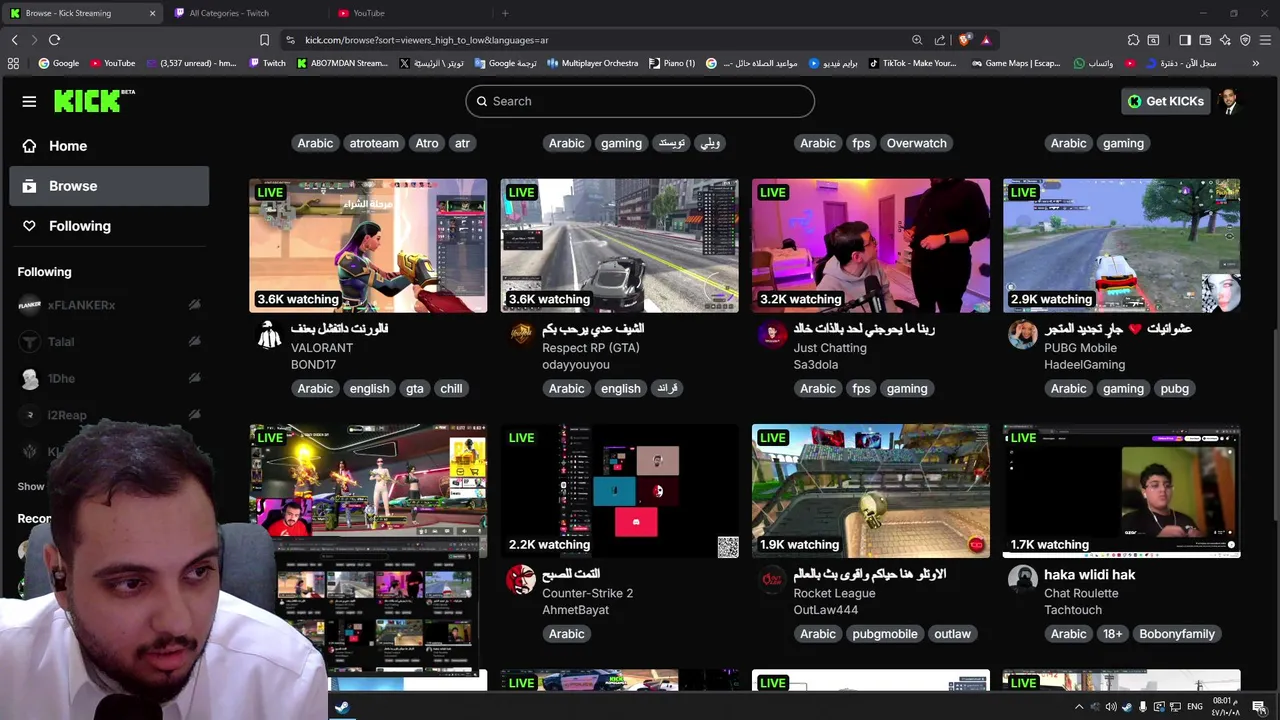Viewport: 1280px width, 720px height.
Task: Click the pubgmobile tag under OutLaw444
Action: coord(885,634)
